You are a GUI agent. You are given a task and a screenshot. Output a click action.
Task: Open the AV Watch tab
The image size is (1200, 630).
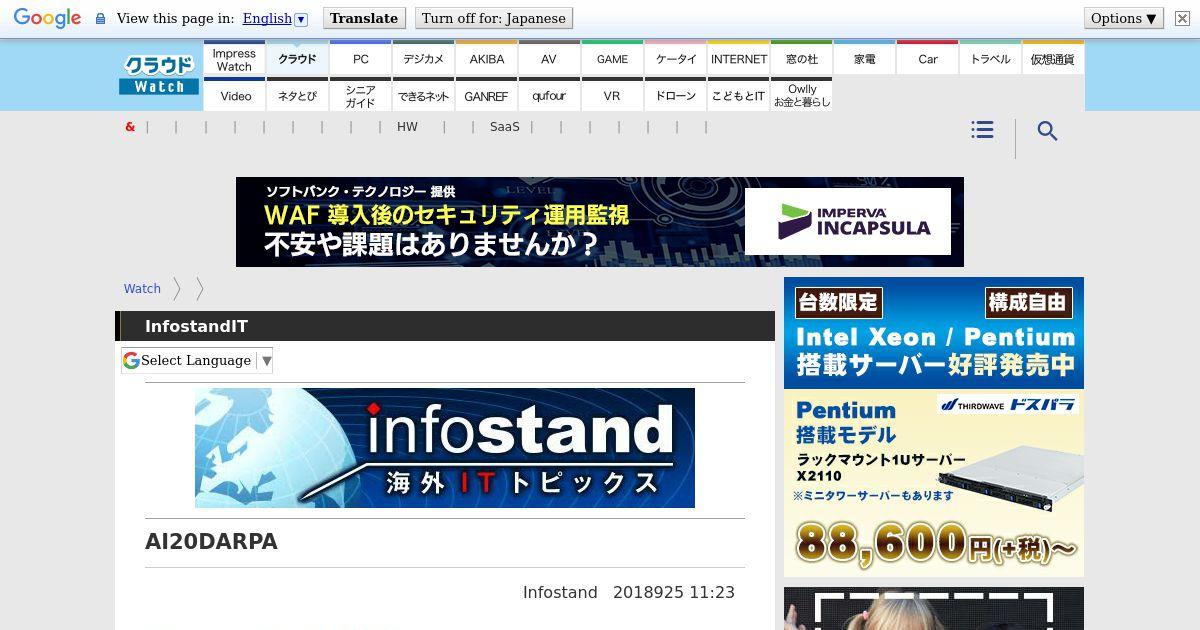point(549,59)
